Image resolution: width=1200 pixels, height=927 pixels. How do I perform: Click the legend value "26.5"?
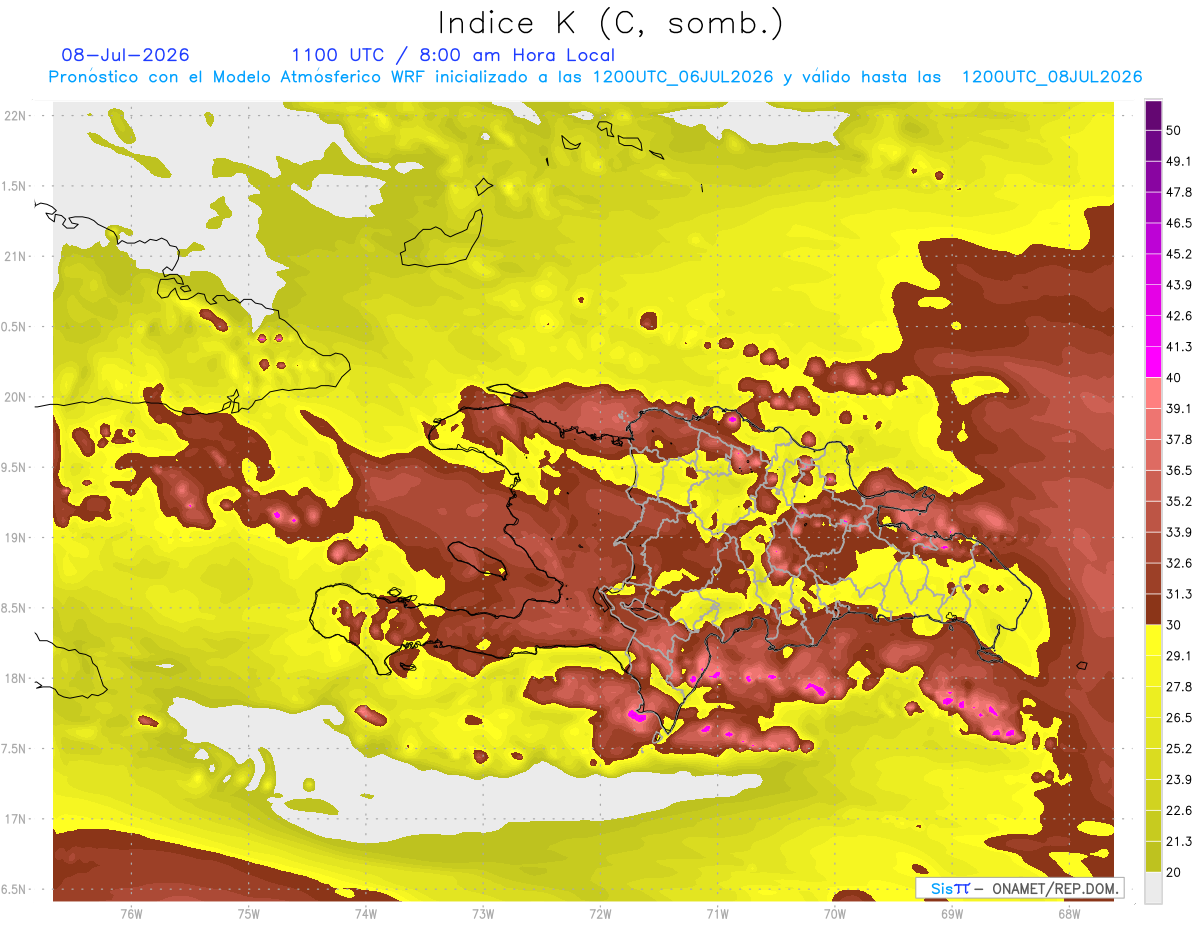1178,718
